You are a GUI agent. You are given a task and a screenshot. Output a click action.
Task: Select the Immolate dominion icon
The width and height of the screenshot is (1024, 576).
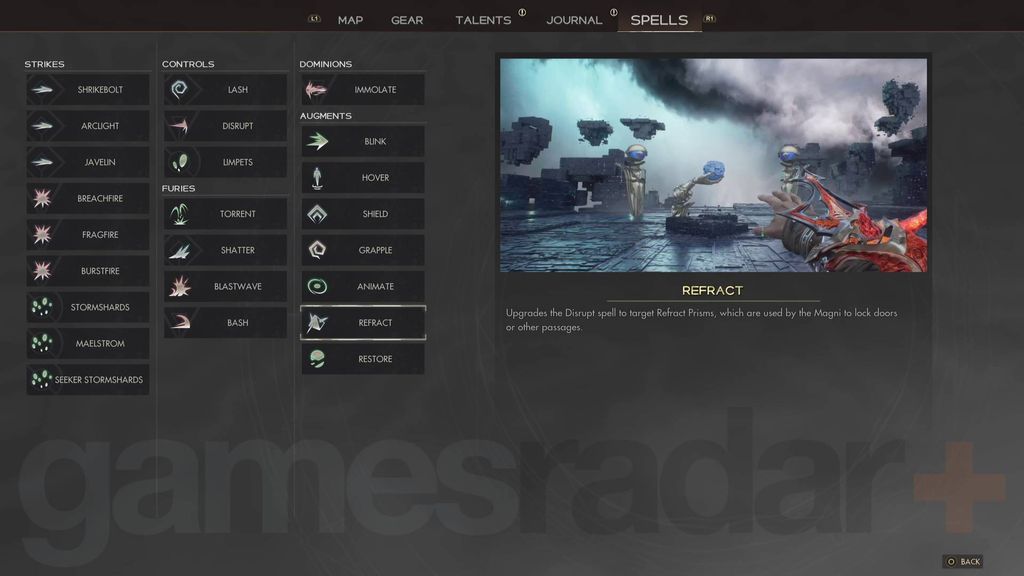[317, 89]
